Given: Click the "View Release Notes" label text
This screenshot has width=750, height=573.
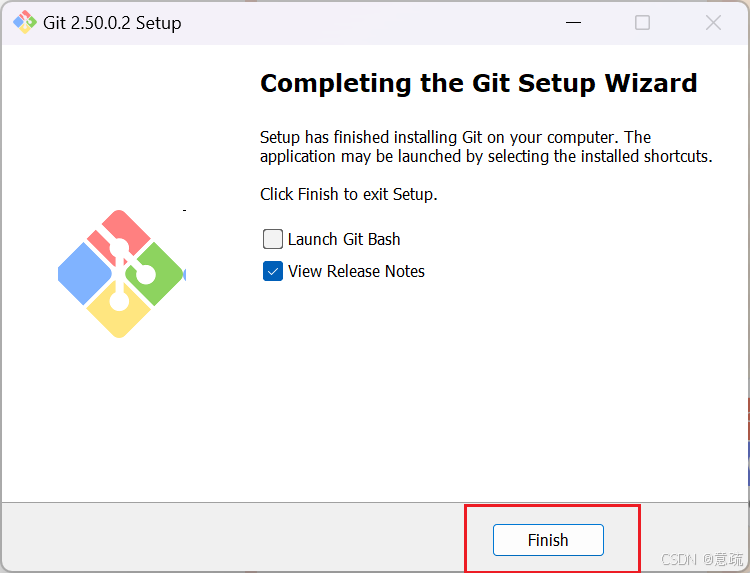Looking at the screenshot, I should [x=356, y=271].
